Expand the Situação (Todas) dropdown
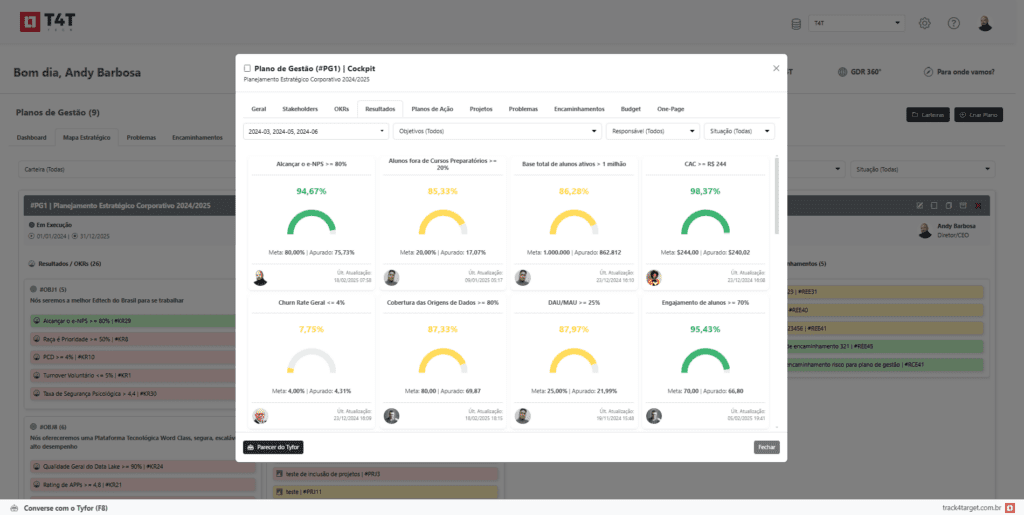 point(739,131)
